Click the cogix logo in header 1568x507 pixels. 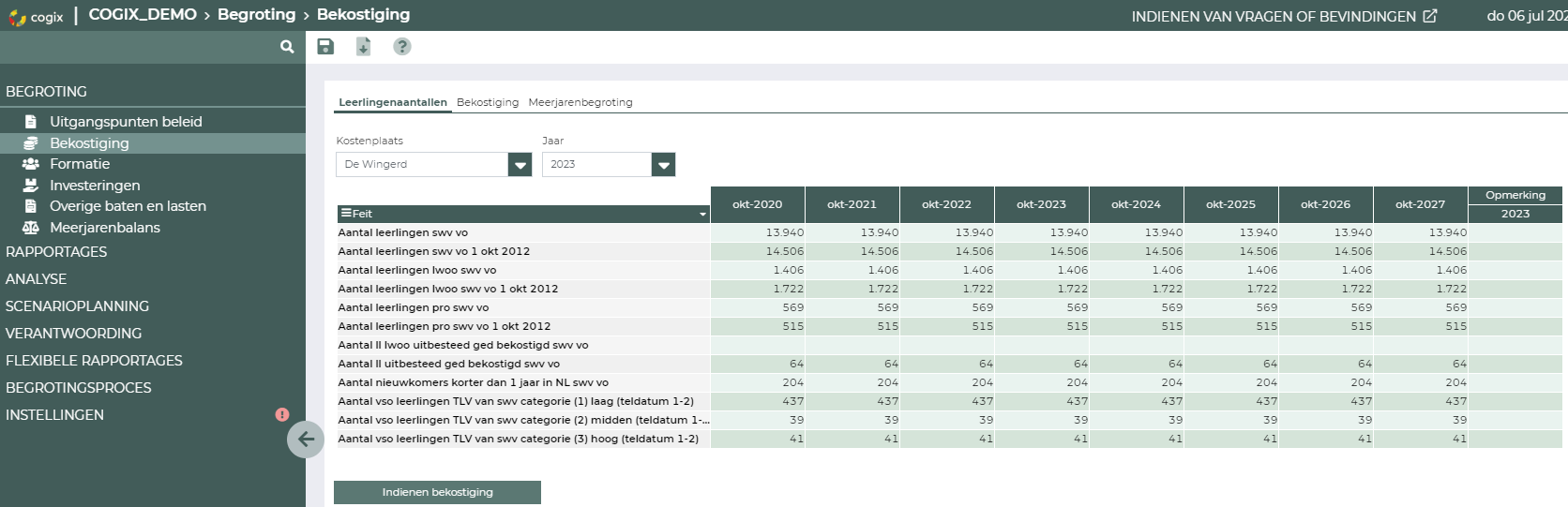click(36, 16)
